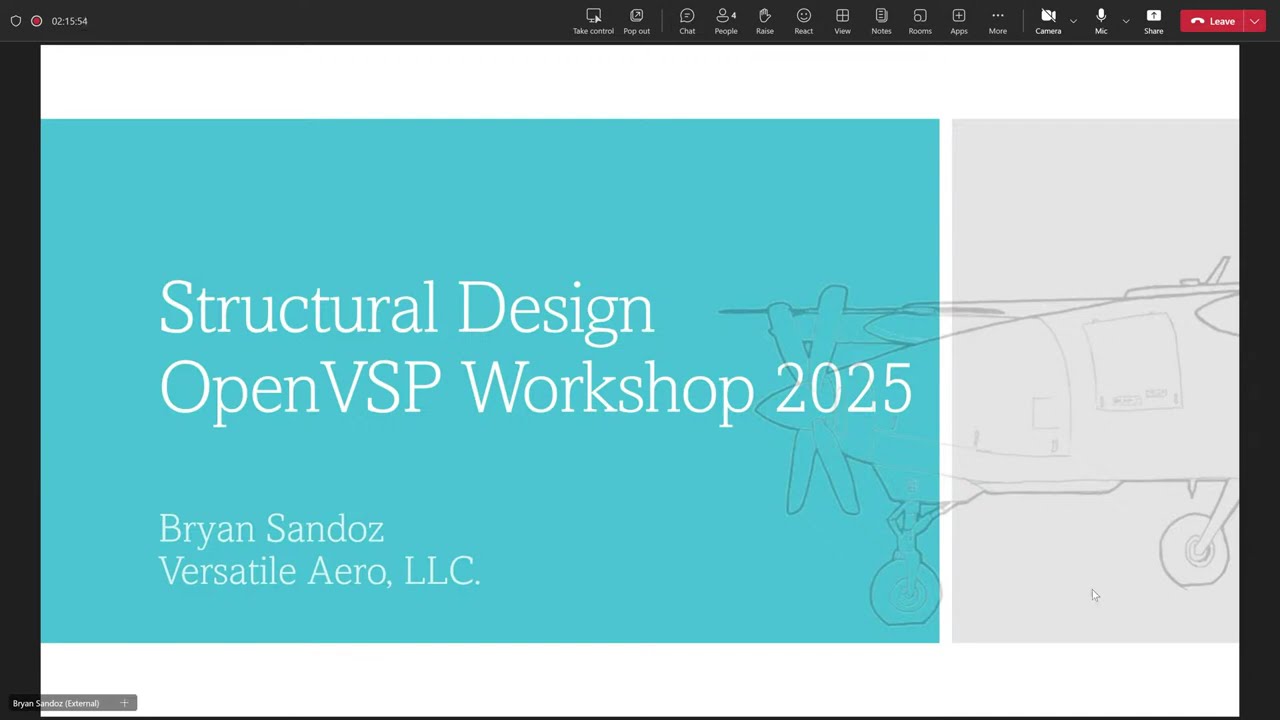Change the meeting View layout
This screenshot has height=720, width=1280.
842,21
